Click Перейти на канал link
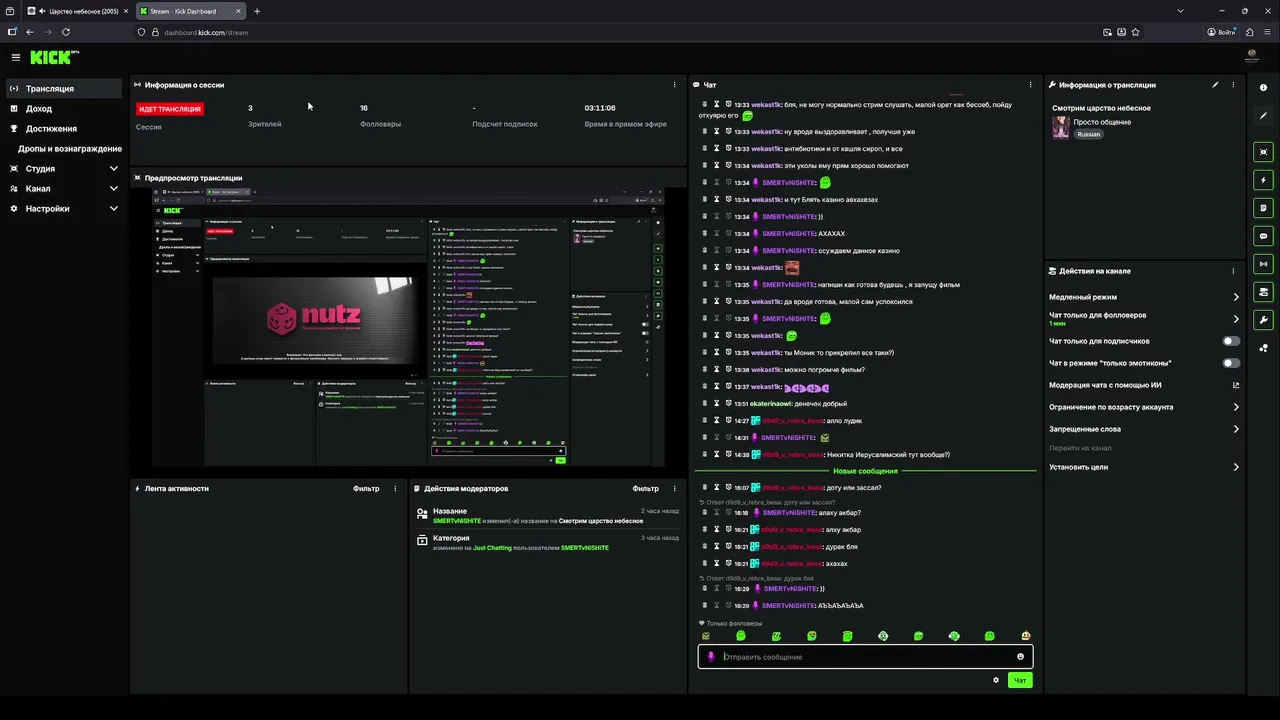Image resolution: width=1280 pixels, height=720 pixels. coord(1080,448)
